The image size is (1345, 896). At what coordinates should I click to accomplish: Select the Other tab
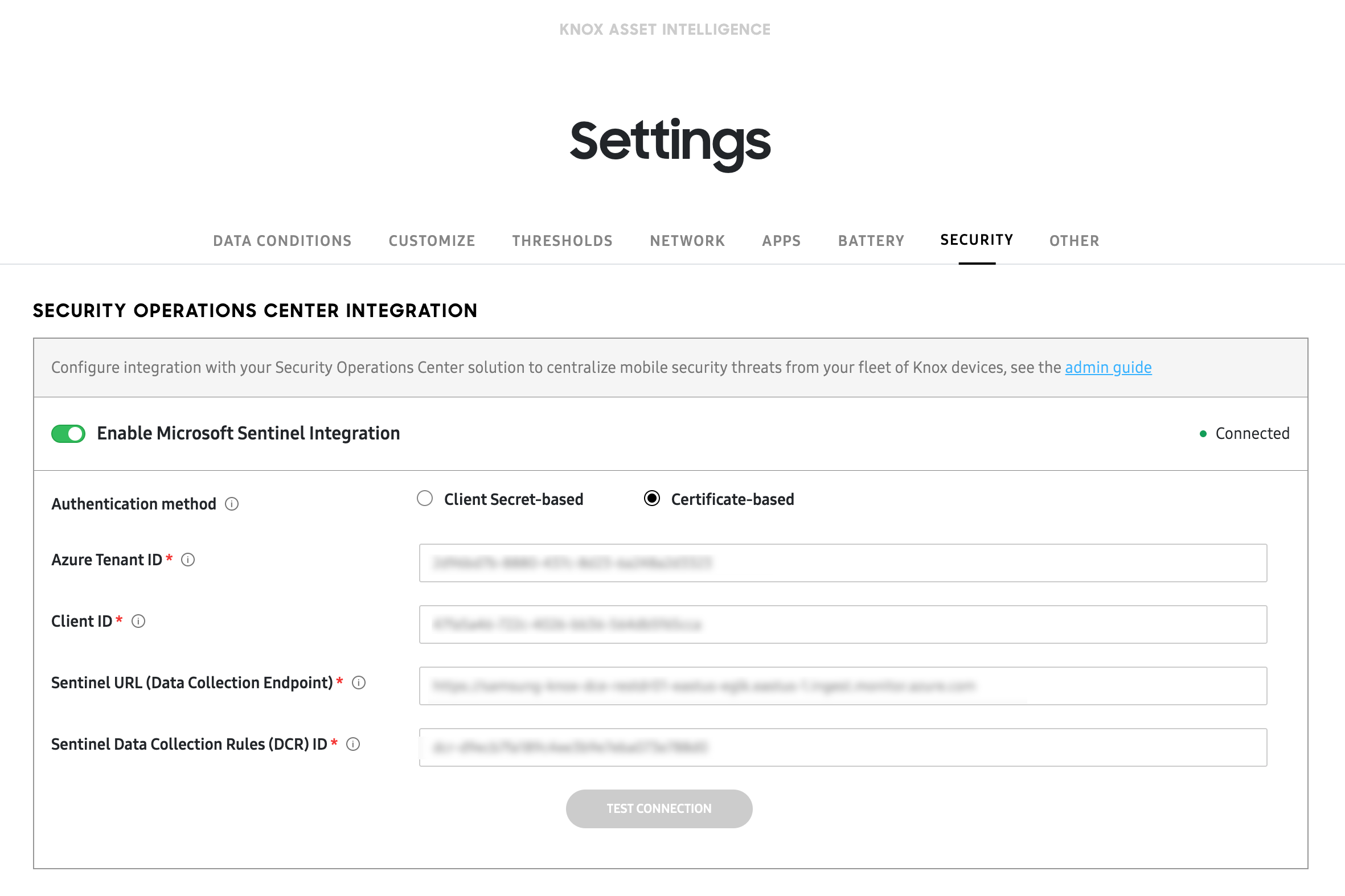(1075, 241)
